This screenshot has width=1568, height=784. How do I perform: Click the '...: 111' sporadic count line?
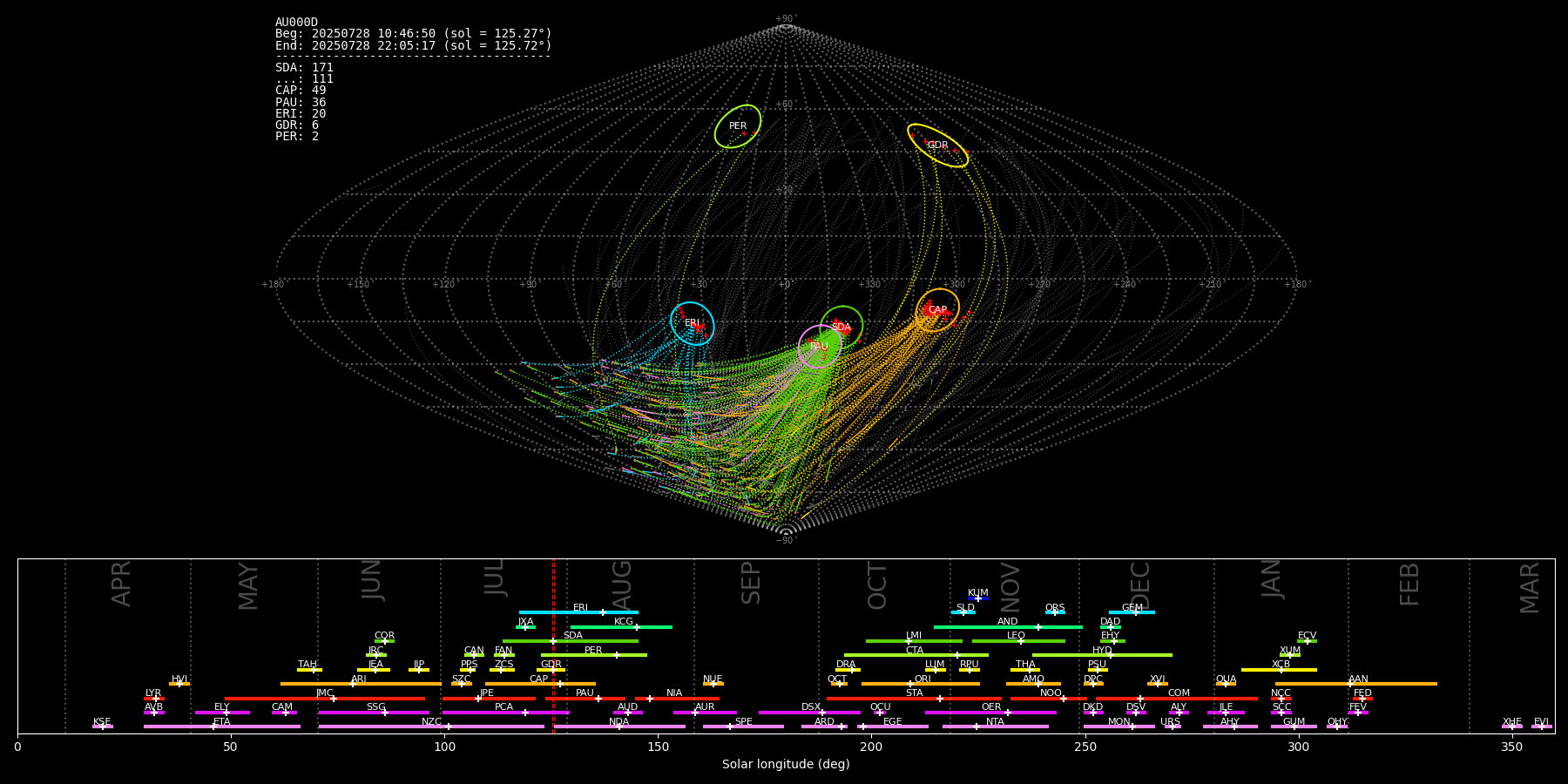(x=304, y=78)
